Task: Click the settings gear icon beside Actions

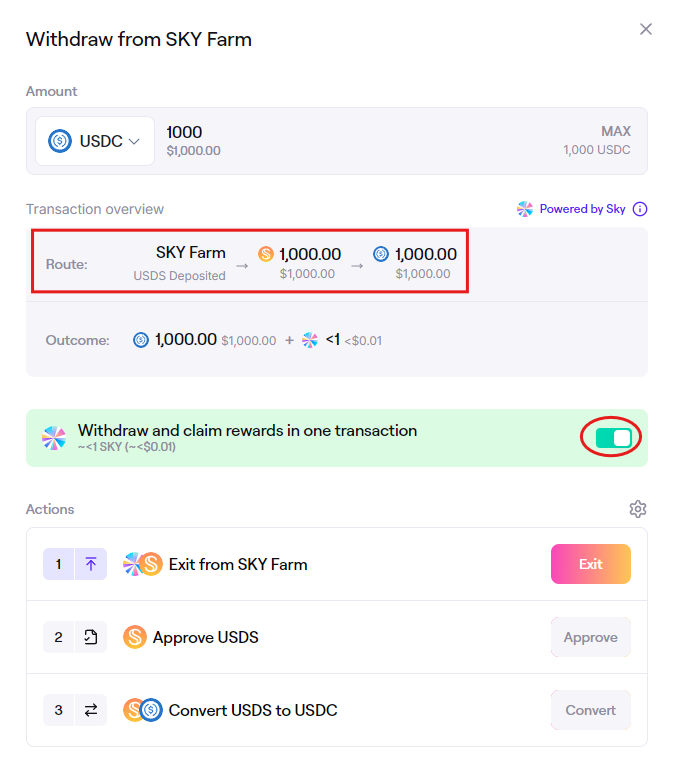Action: coord(637,509)
